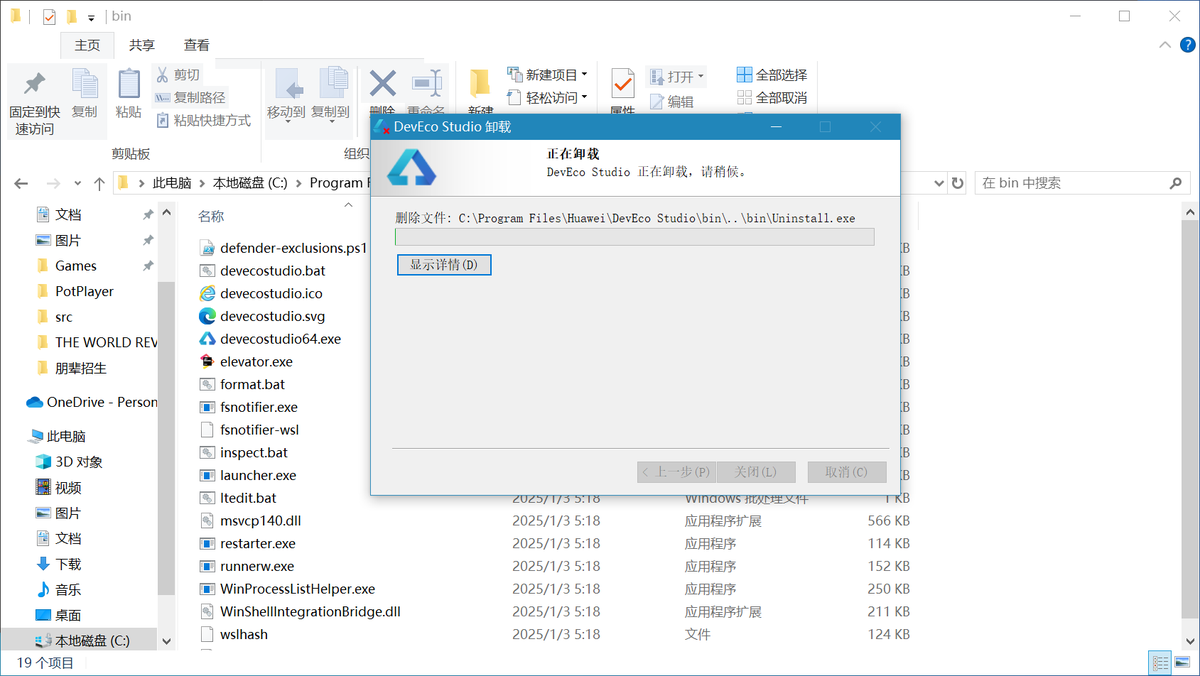Image resolution: width=1200 pixels, height=676 pixels.
Task: Go back with the Back arrow
Action: pos(22,184)
